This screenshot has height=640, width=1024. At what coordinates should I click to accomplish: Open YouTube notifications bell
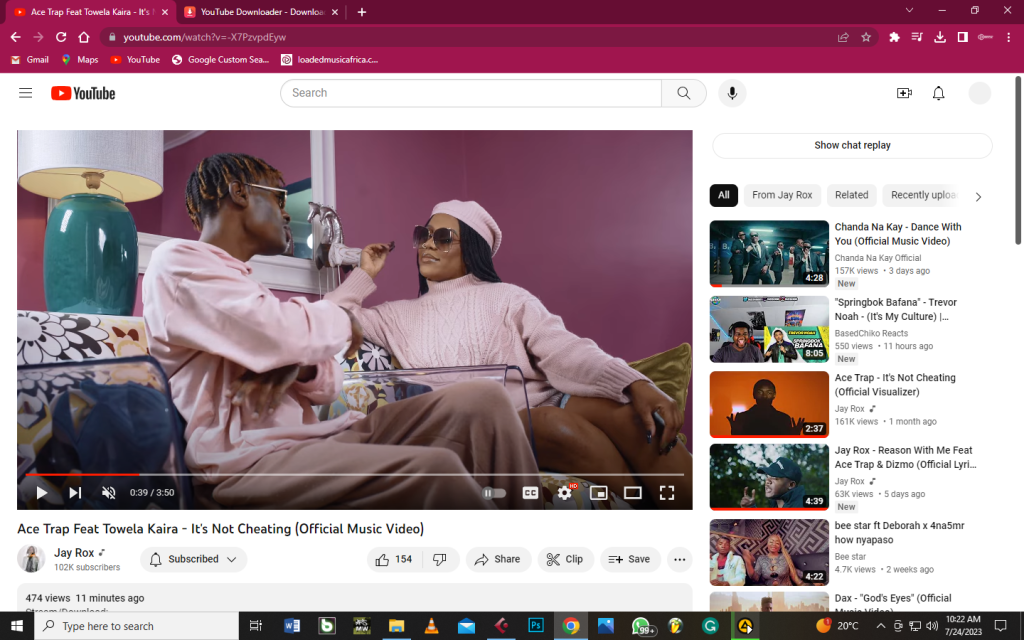tap(938, 93)
